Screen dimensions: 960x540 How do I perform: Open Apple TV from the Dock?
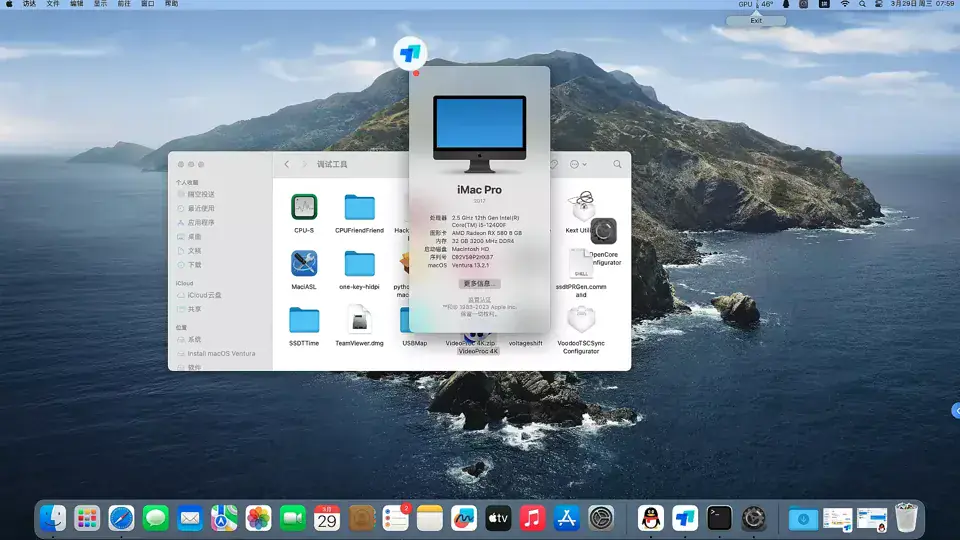pos(498,519)
